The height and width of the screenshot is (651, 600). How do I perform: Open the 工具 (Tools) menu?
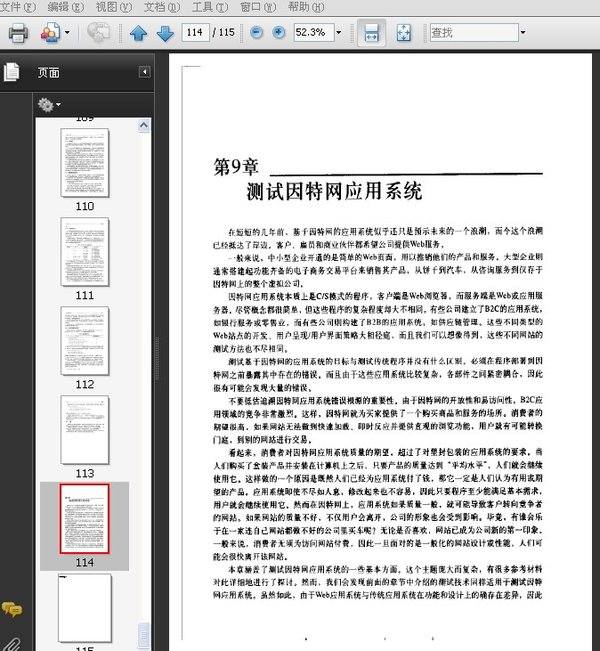[x=210, y=7]
